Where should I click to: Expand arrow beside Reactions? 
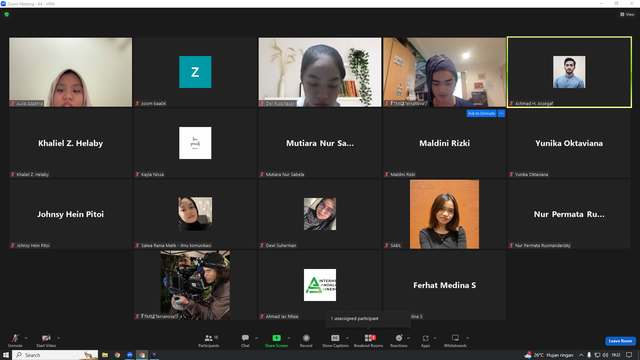pos(408,338)
